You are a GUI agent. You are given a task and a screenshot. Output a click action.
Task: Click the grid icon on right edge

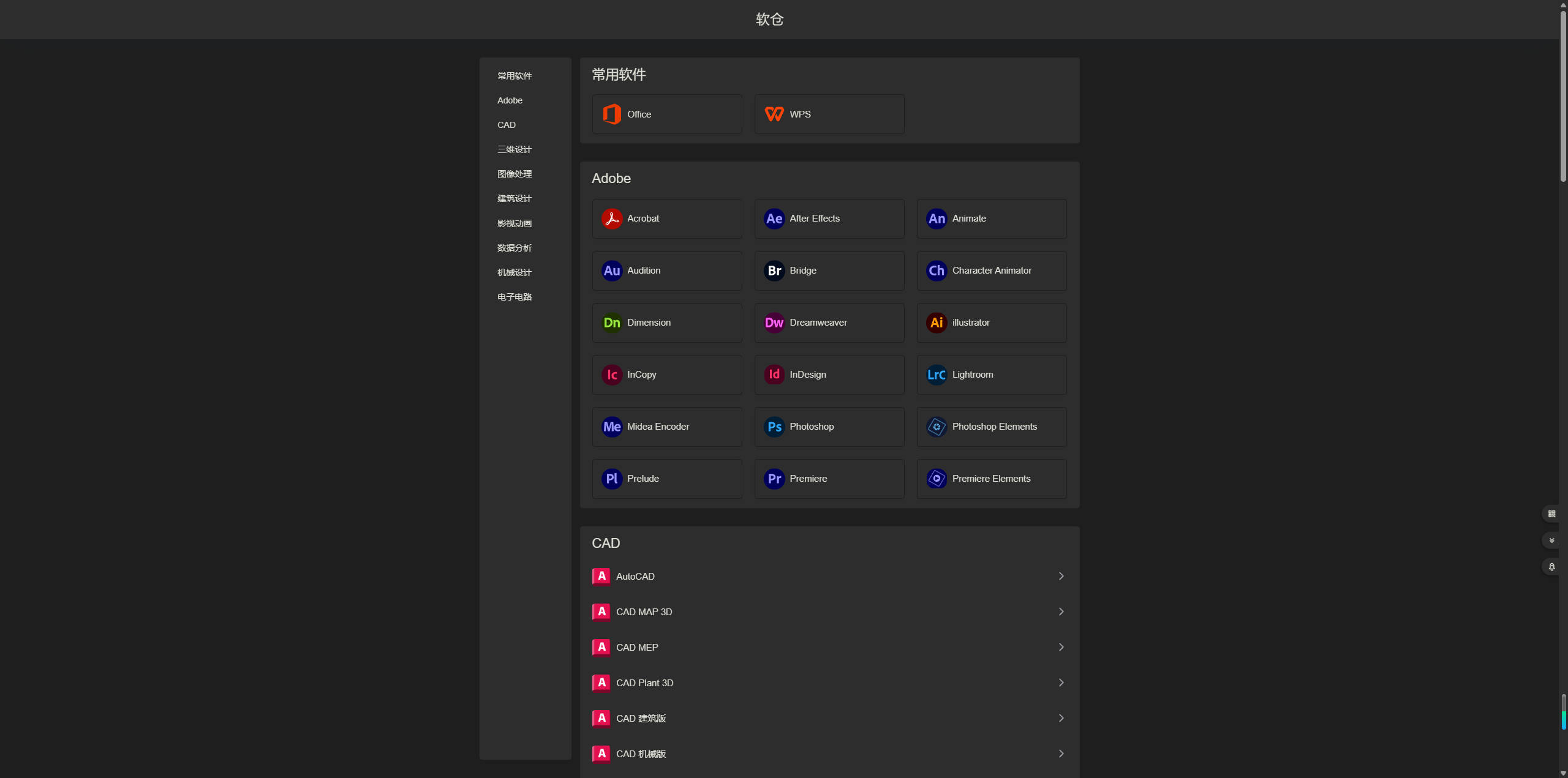pos(1551,514)
